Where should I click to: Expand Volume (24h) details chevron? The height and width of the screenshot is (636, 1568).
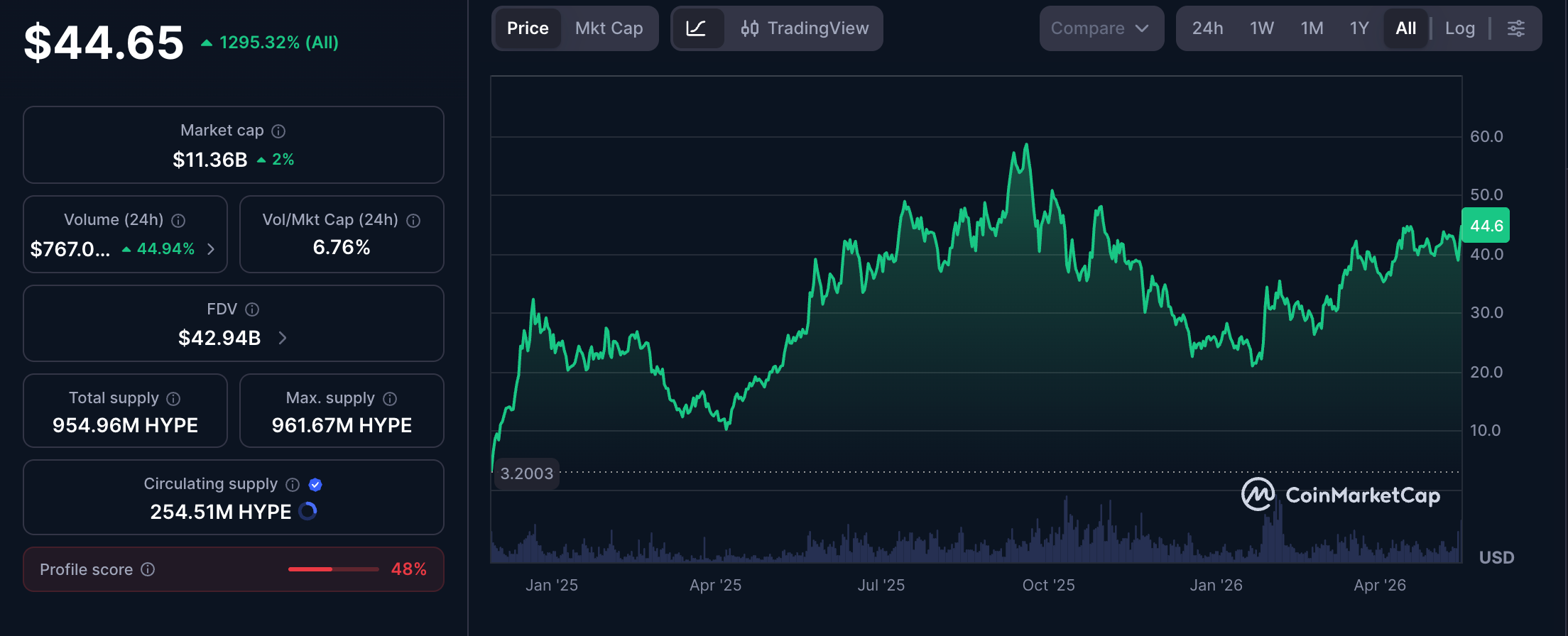click(211, 249)
